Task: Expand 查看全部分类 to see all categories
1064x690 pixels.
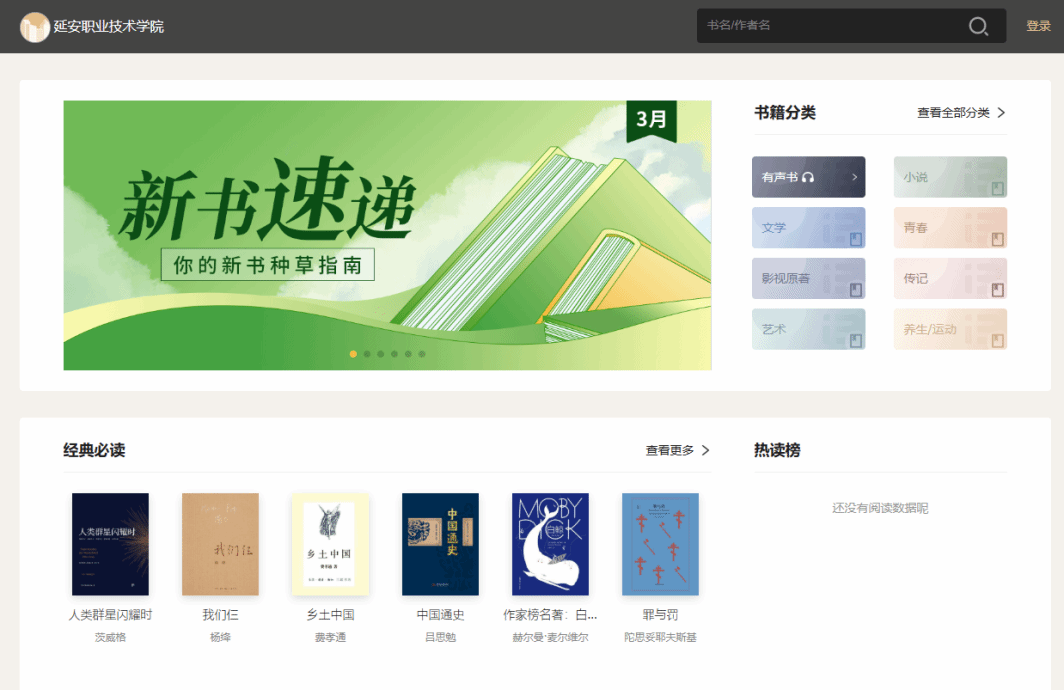Action: pos(961,113)
